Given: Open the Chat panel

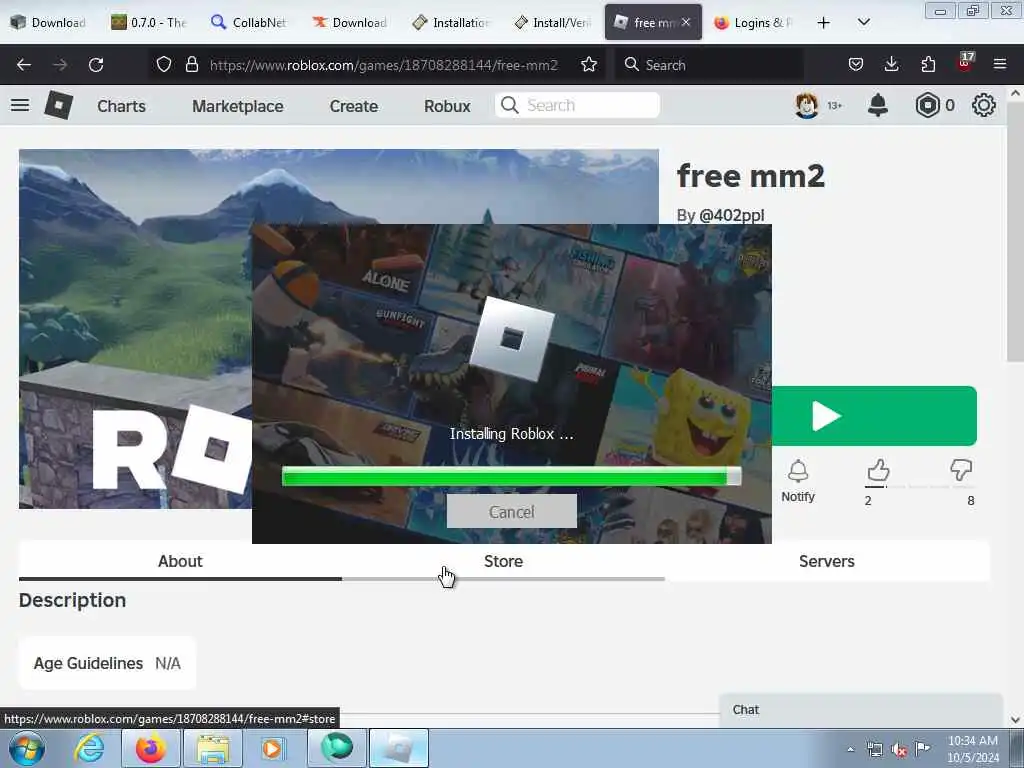Looking at the screenshot, I should click(861, 710).
